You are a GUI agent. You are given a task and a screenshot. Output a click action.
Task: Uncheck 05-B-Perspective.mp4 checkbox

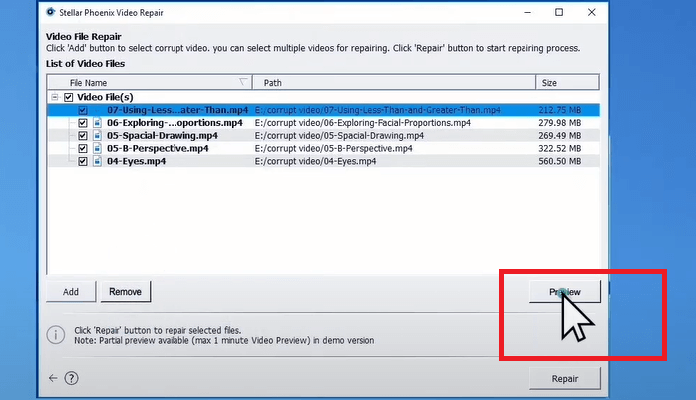(x=83, y=149)
